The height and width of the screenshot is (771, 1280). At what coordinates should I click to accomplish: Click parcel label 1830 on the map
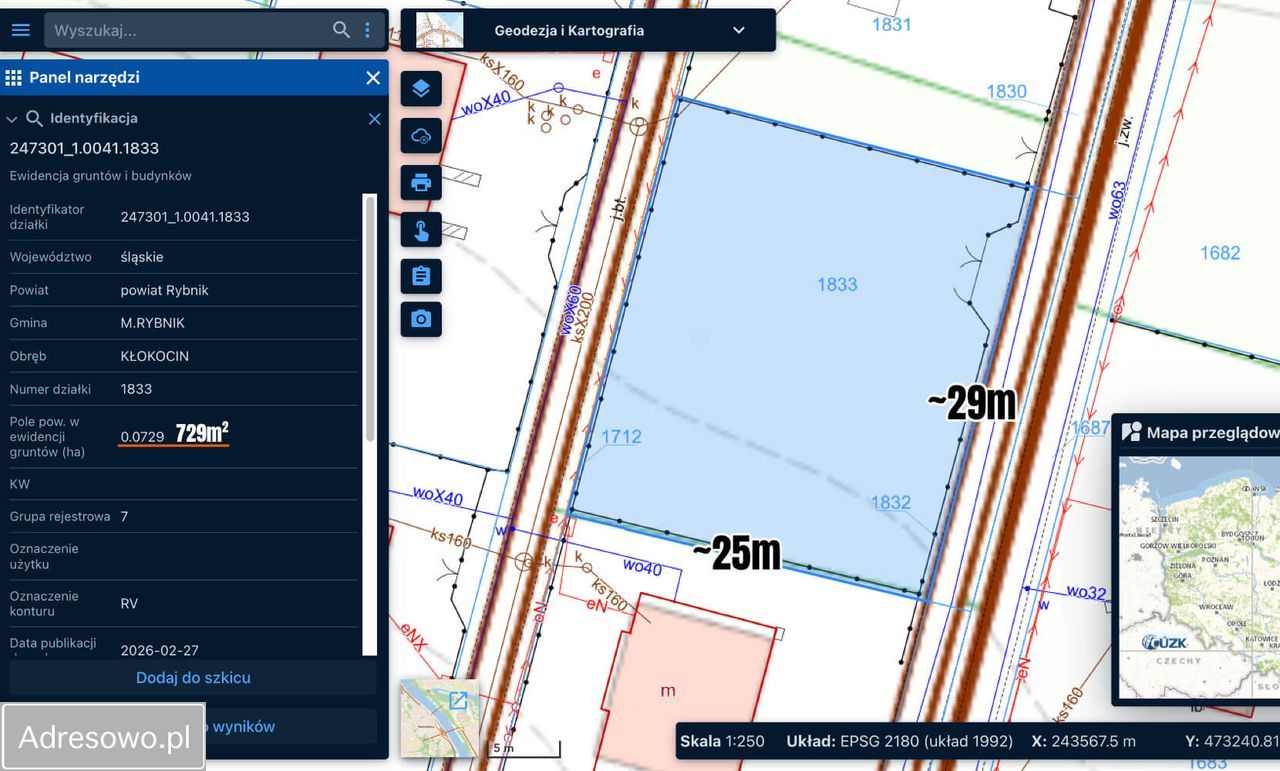(x=1006, y=91)
